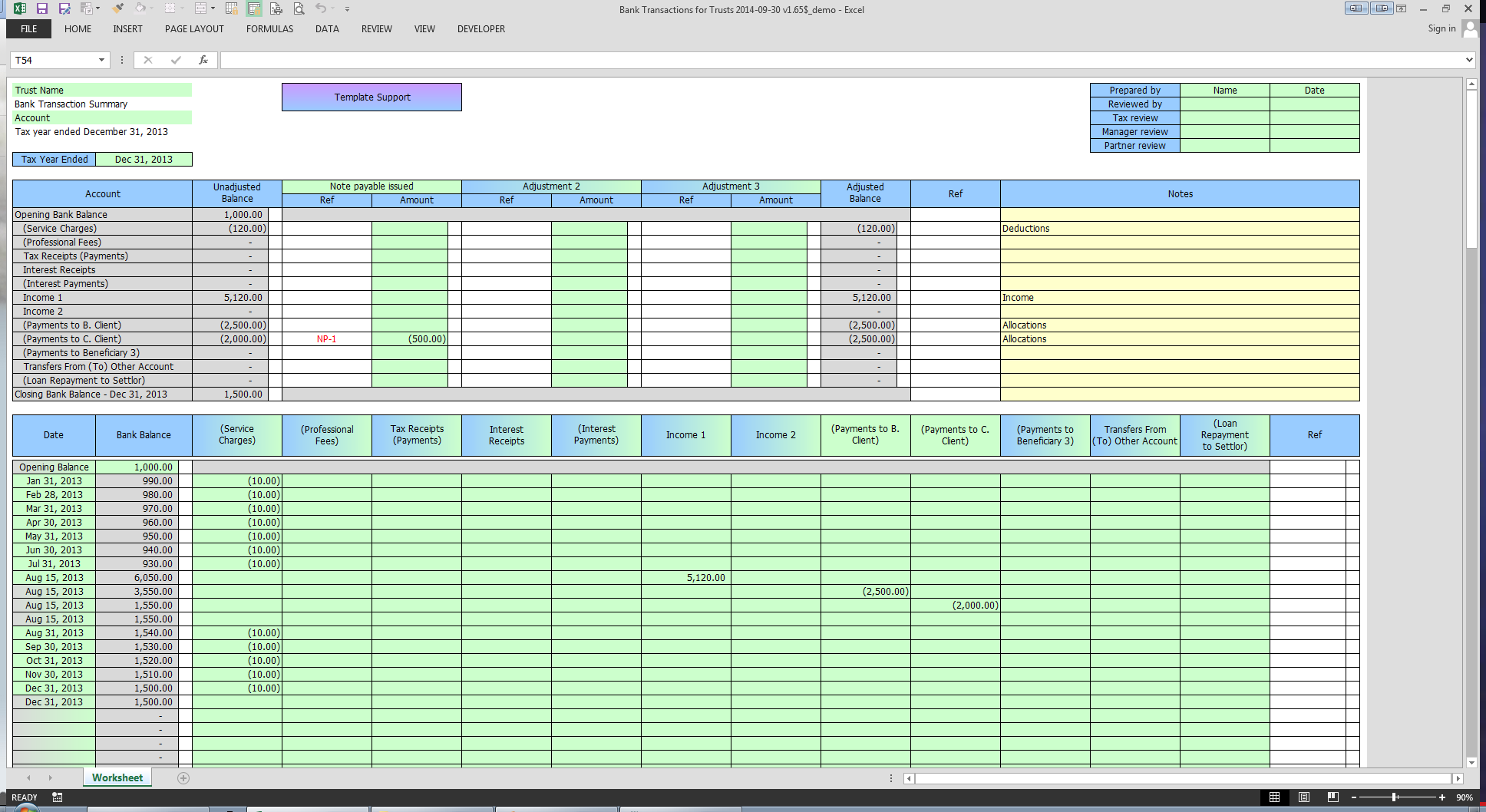The height and width of the screenshot is (812, 1486).
Task: Click the horizontal scrollbar right arrow
Action: [x=1458, y=778]
